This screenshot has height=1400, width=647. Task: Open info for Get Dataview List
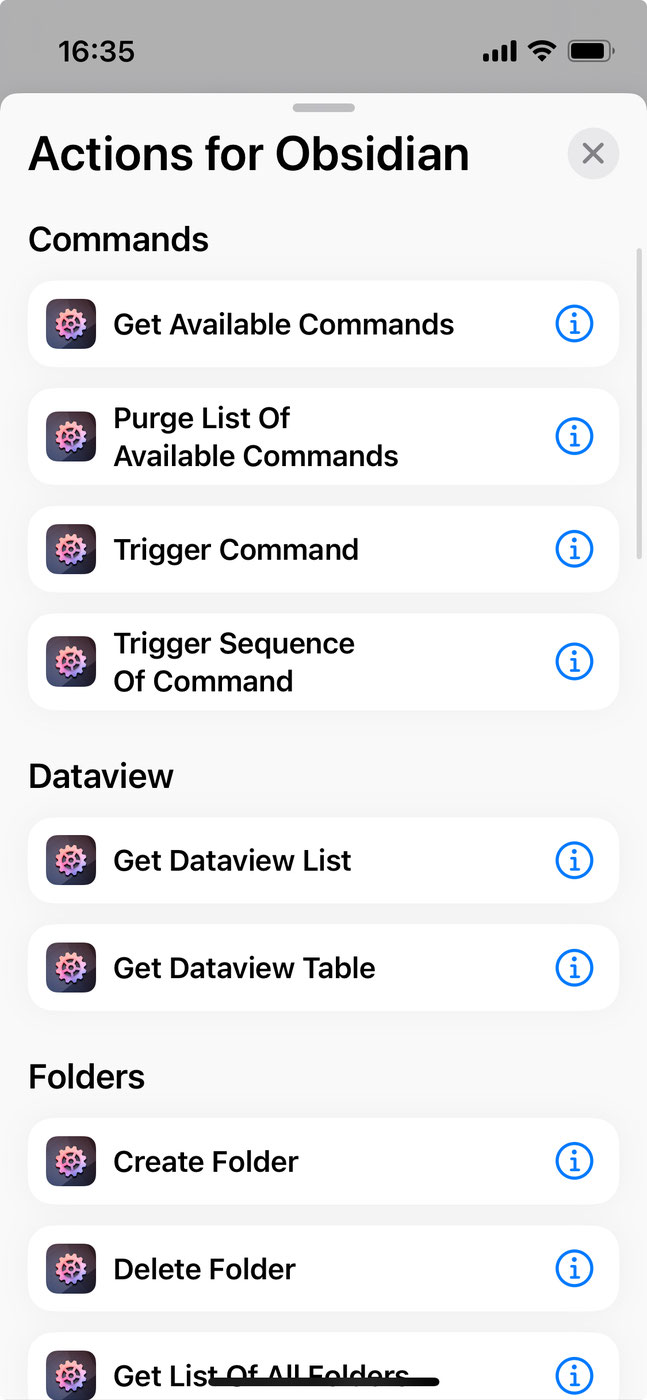[x=574, y=860]
